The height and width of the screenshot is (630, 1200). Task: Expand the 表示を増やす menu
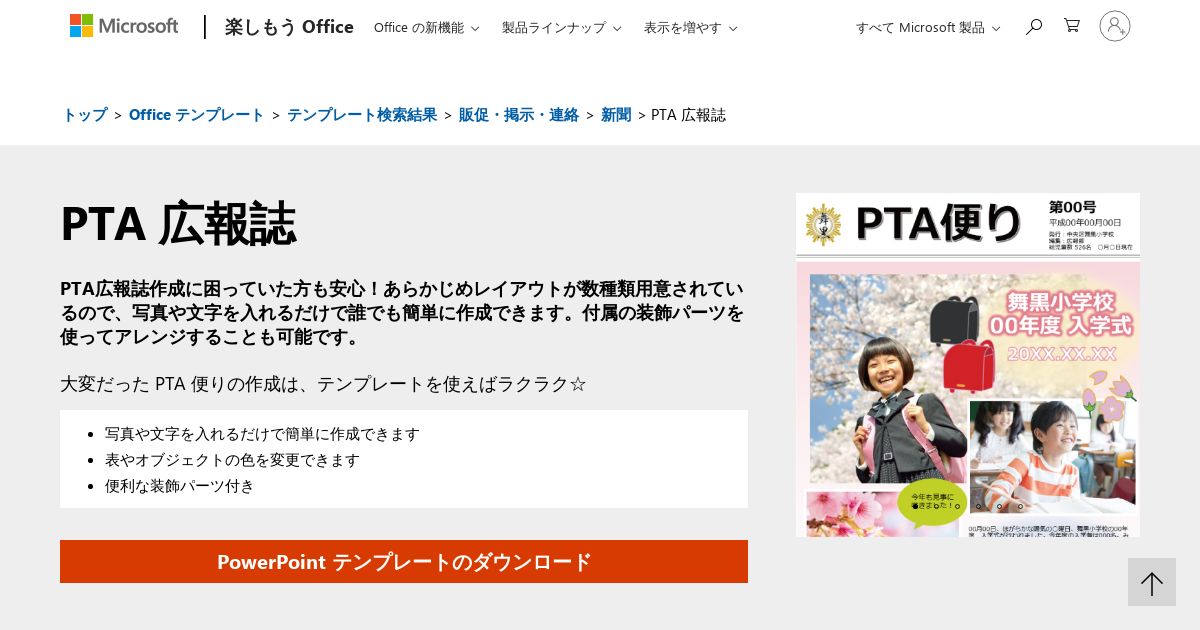coord(690,27)
